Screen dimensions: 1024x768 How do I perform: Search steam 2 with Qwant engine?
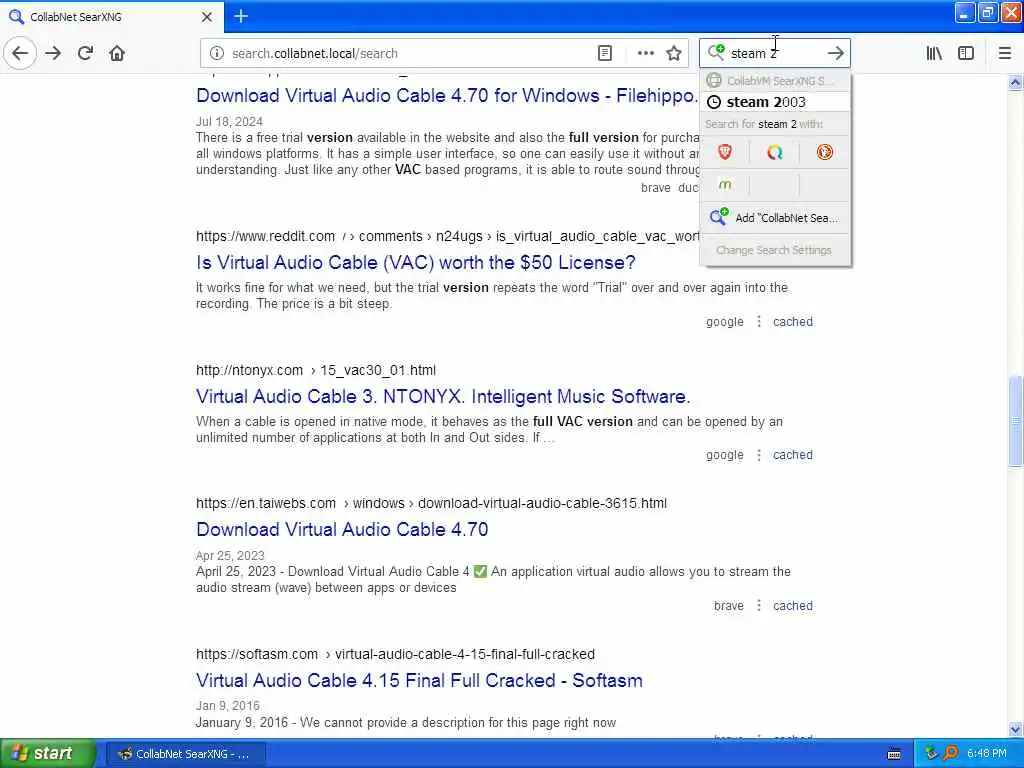point(775,152)
